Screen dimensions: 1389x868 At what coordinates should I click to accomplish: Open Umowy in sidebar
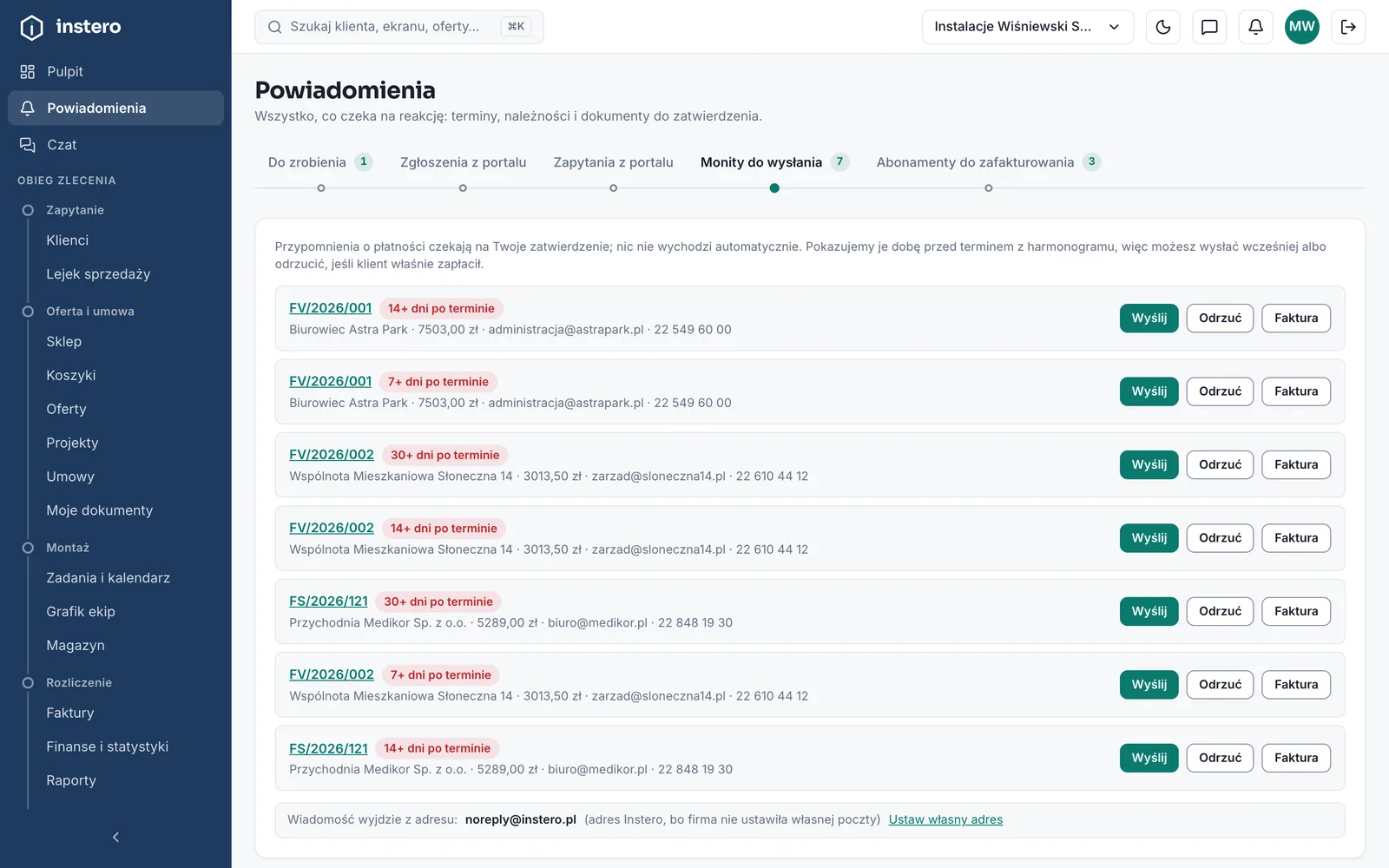70,477
